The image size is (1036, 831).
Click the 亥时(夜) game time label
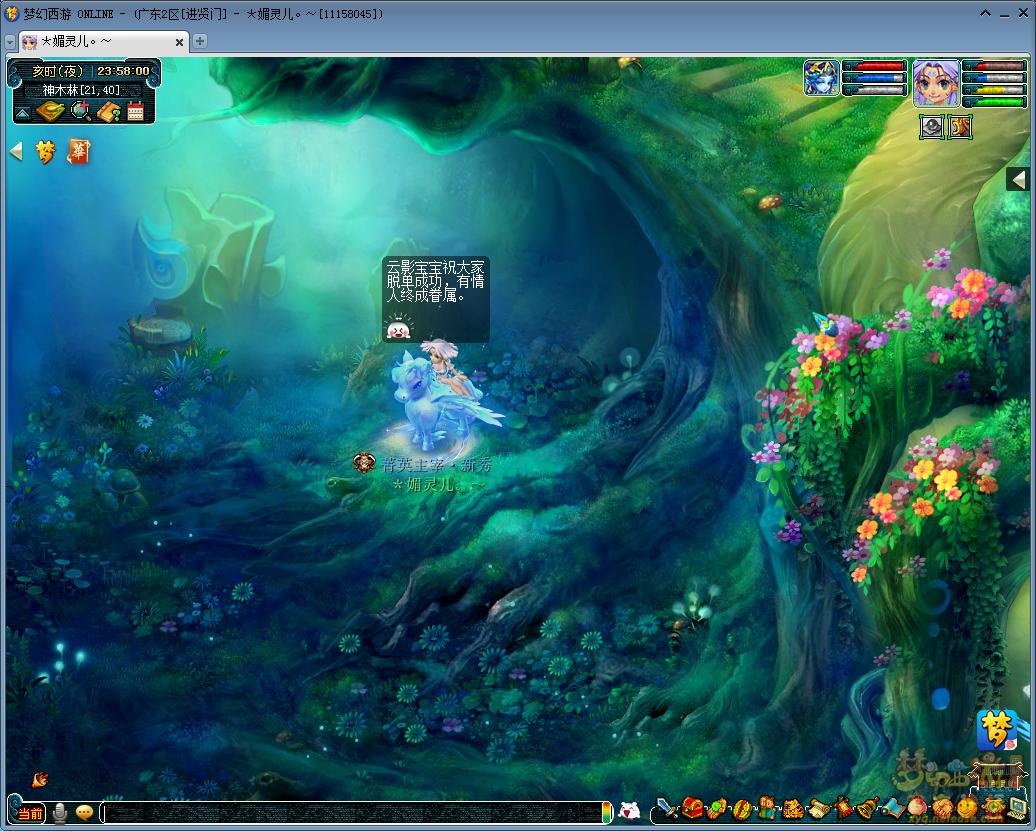[x=57, y=71]
